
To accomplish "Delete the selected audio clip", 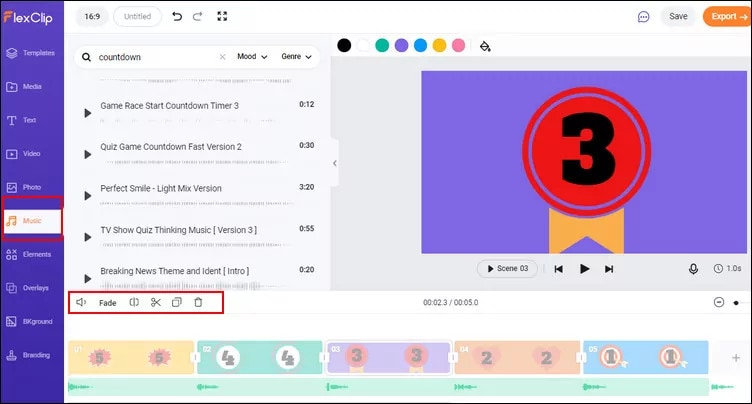I will coord(198,302).
